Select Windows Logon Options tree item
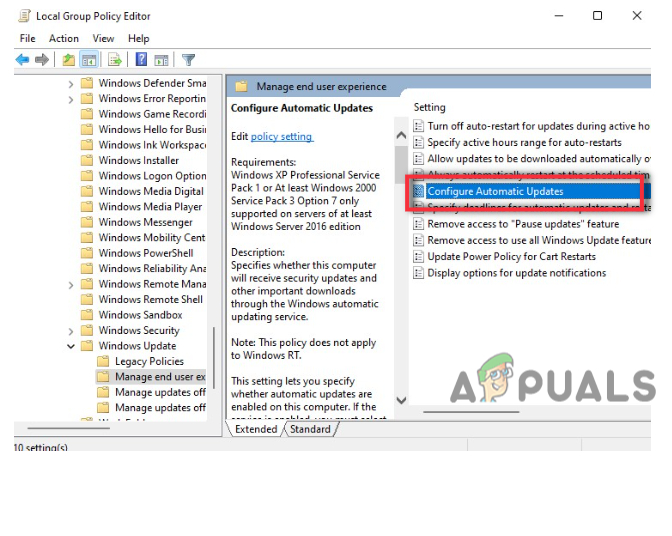Viewport: 672px width, 536px height. pos(152,176)
